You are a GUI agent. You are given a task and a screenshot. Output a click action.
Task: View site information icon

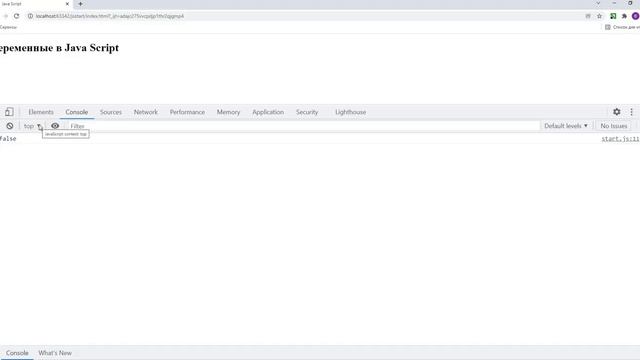tap(30, 16)
